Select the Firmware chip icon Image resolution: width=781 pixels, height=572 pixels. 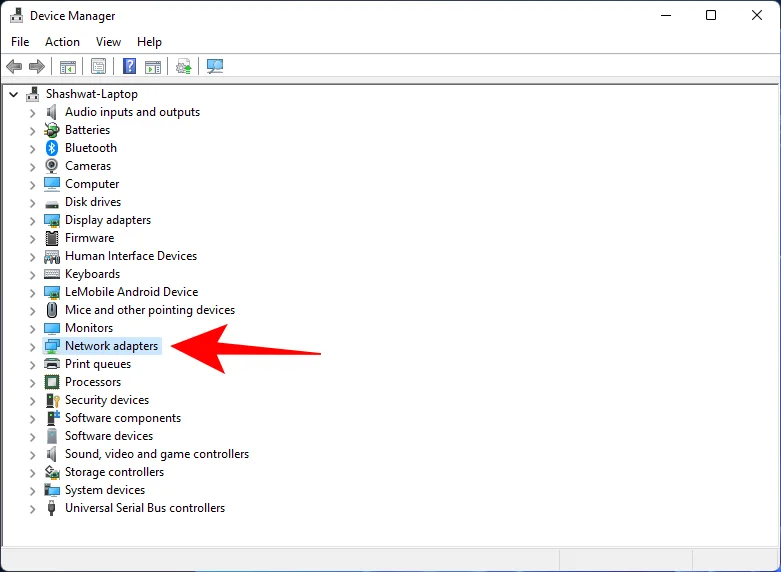[52, 238]
